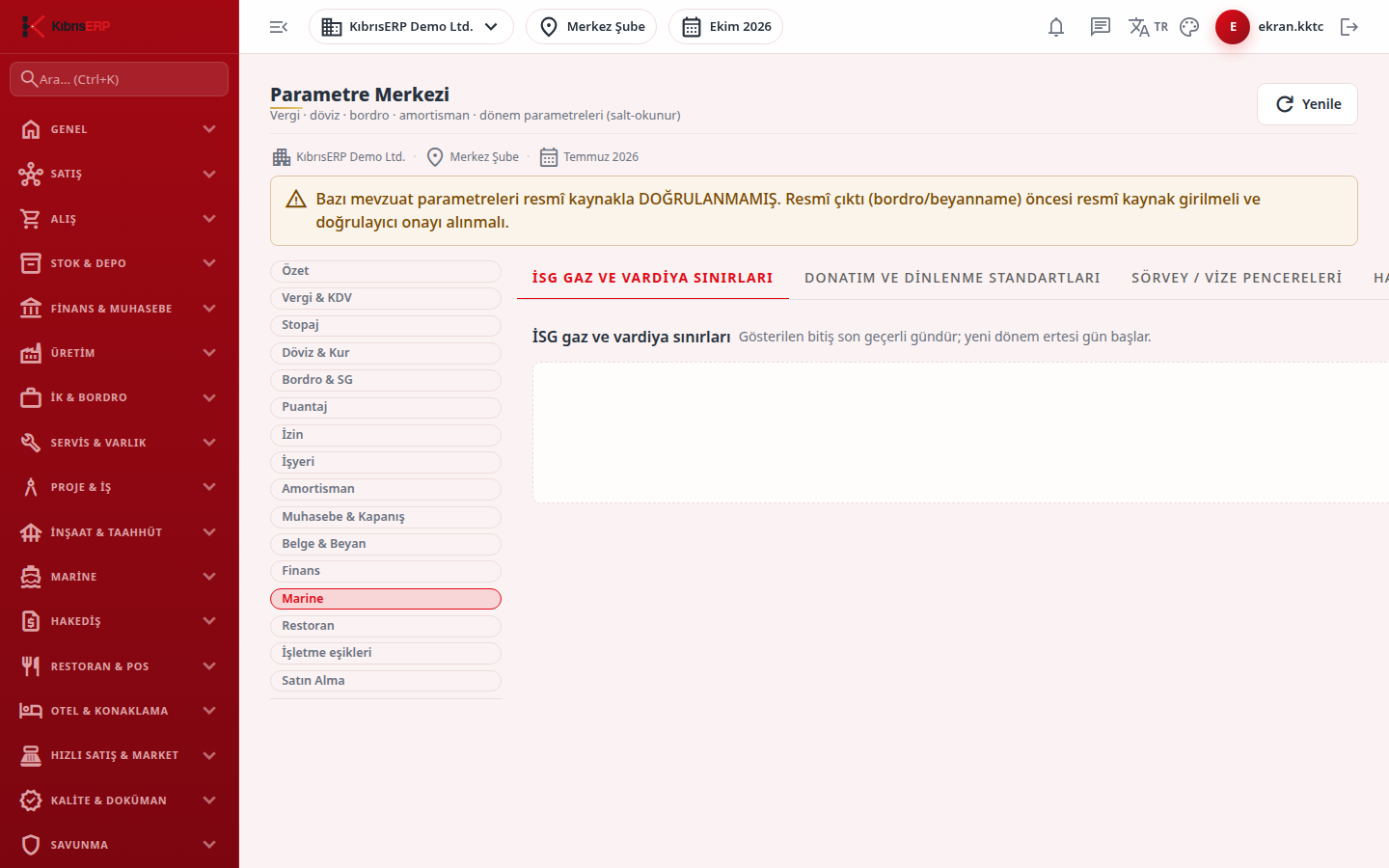Select the Vergi & KDV parameter category
The height and width of the screenshot is (868, 1389).
click(x=386, y=298)
